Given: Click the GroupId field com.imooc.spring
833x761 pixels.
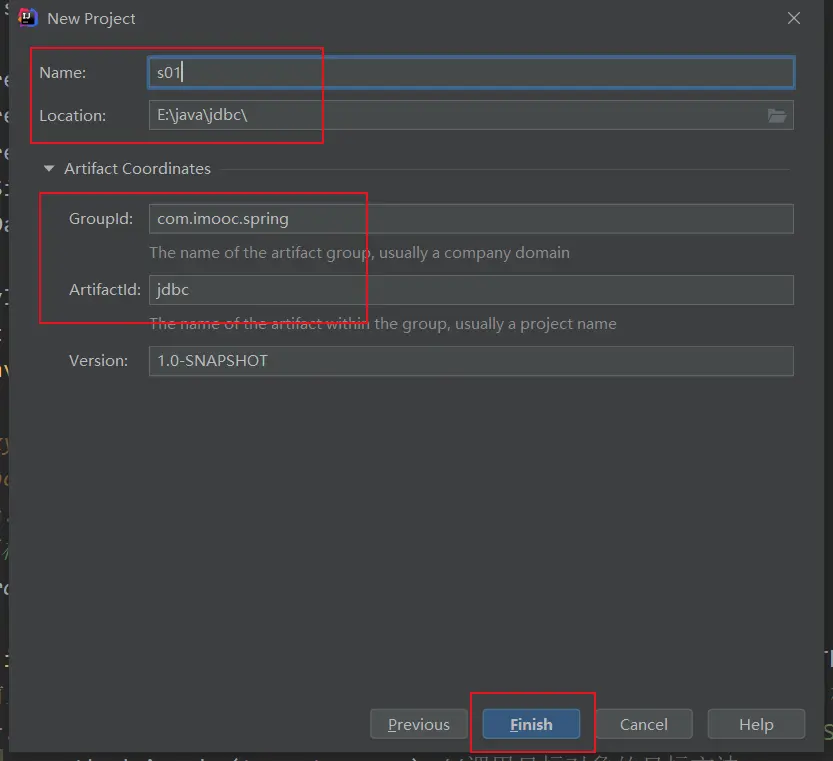Looking at the screenshot, I should pos(471,219).
